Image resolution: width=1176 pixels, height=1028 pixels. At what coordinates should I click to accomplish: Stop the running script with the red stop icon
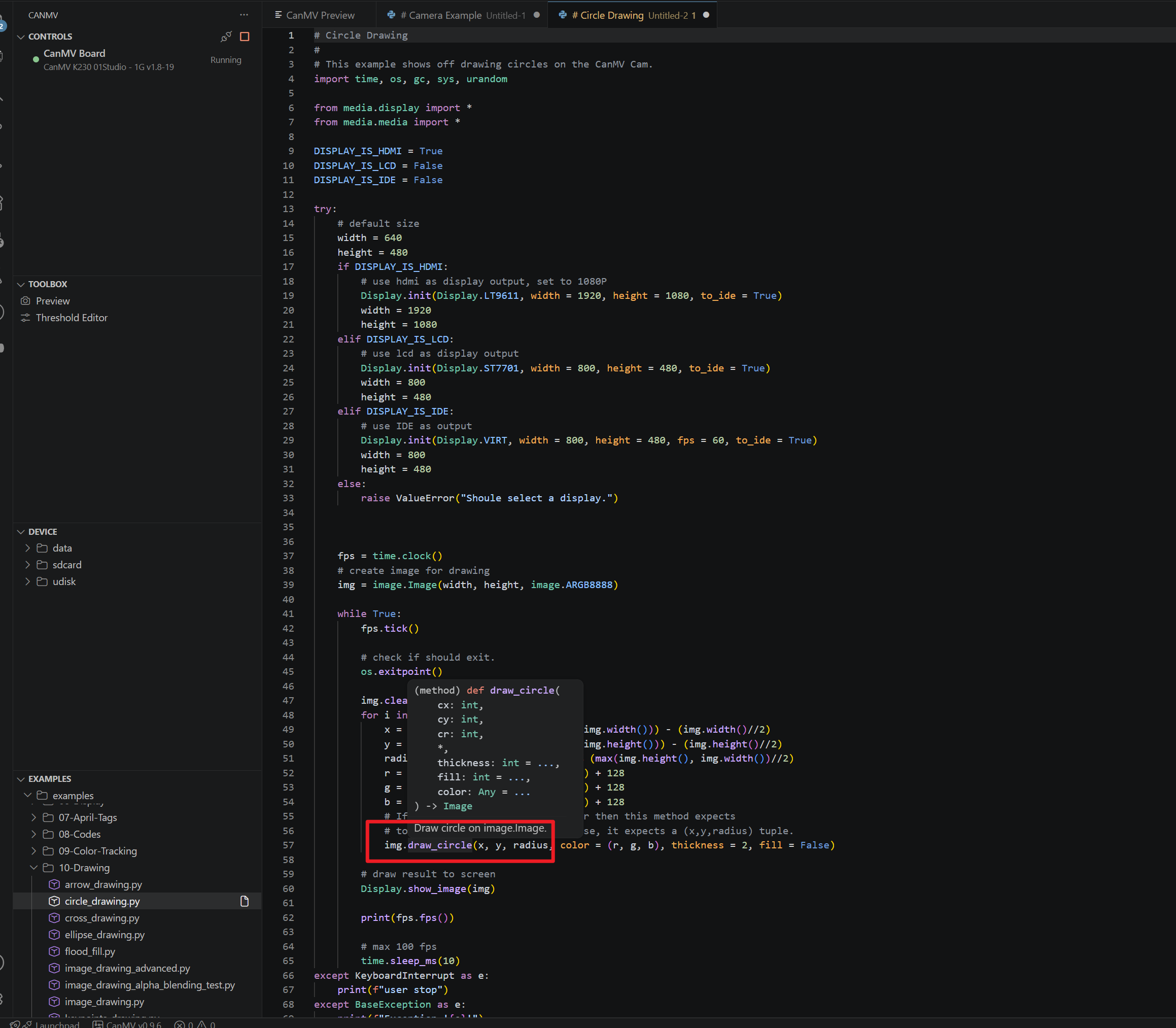point(245,37)
